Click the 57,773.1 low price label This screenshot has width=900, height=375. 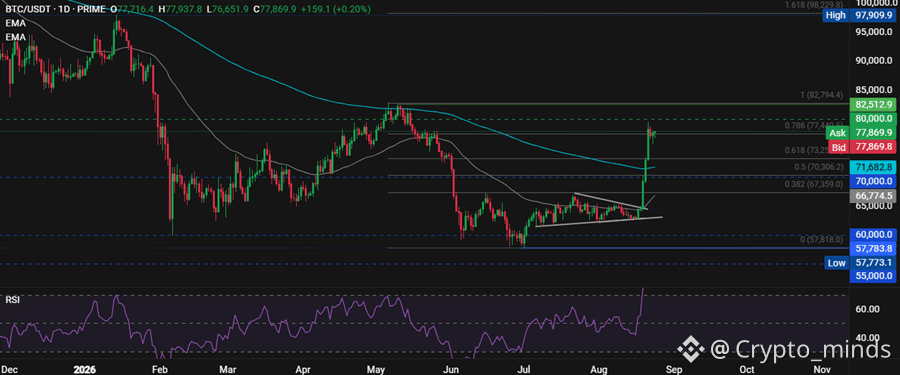pyautogui.click(x=873, y=263)
